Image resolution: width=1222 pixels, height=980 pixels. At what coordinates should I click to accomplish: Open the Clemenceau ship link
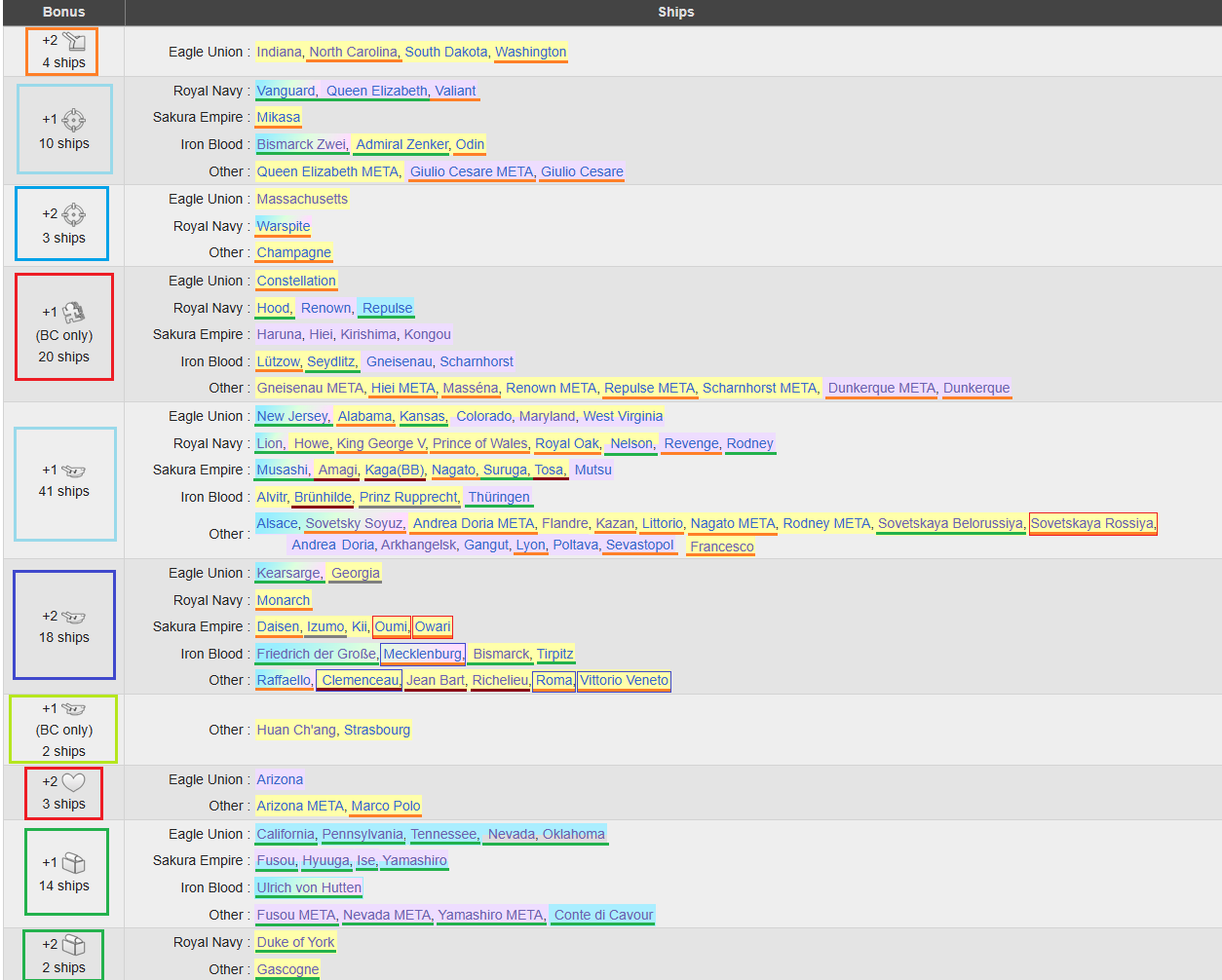(361, 680)
